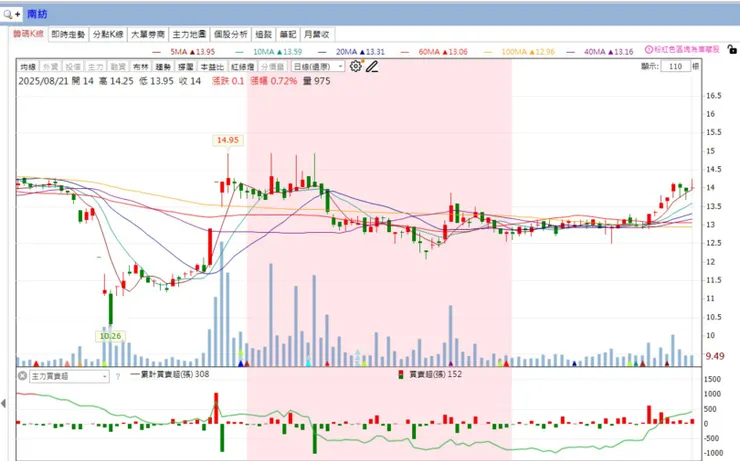This screenshot has width=740, height=461.
Task: Toggle the 本益比 overlay button
Action: [x=212, y=67]
